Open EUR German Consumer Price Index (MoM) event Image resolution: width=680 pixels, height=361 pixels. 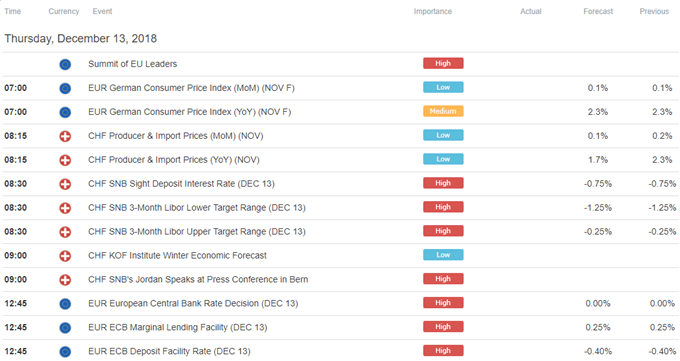pyautogui.click(x=191, y=88)
